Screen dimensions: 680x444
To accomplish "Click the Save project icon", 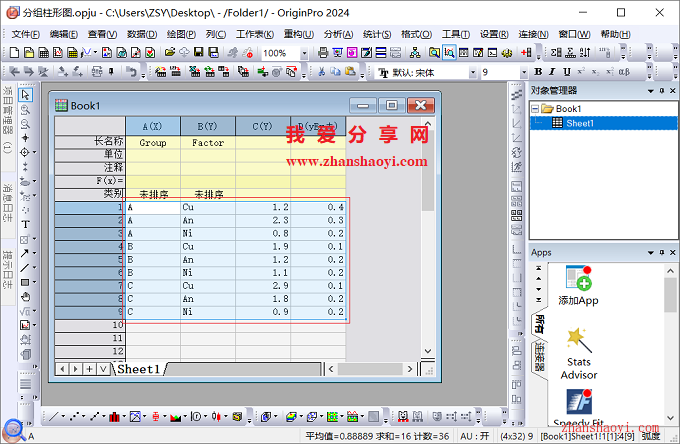I will (199, 53).
